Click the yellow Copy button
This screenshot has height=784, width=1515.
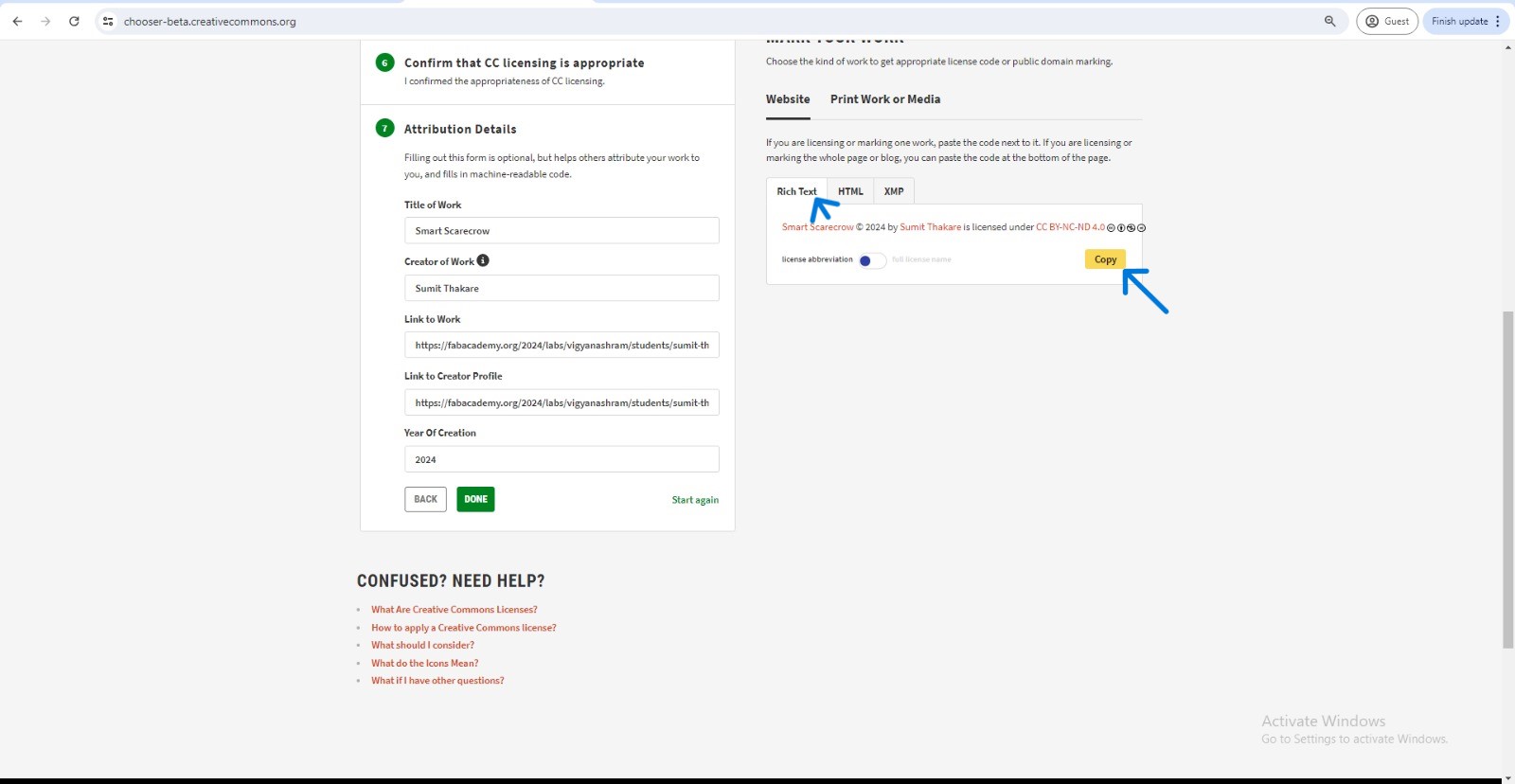coord(1105,259)
